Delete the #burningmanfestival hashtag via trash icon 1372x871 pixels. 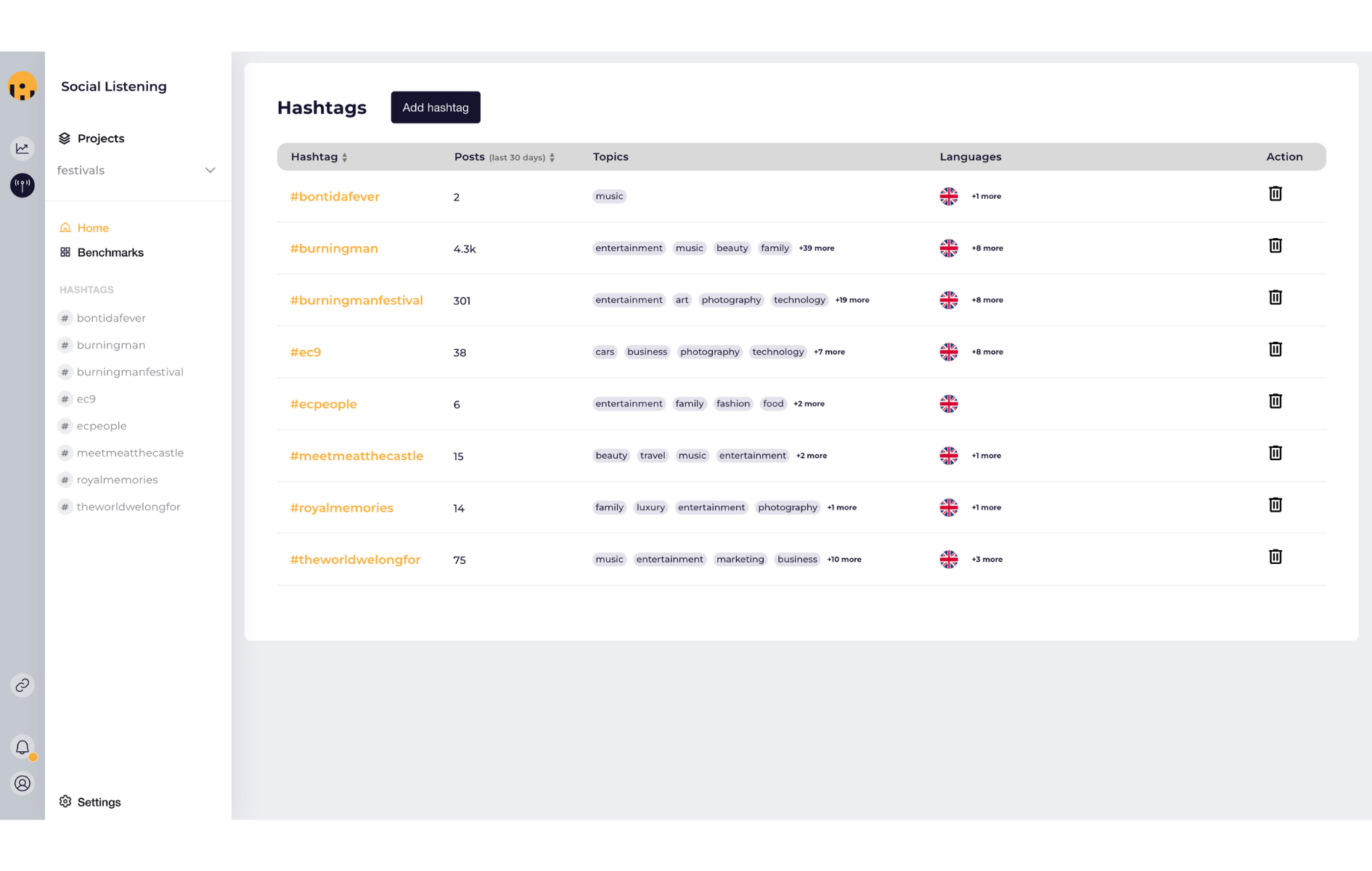pos(1275,298)
